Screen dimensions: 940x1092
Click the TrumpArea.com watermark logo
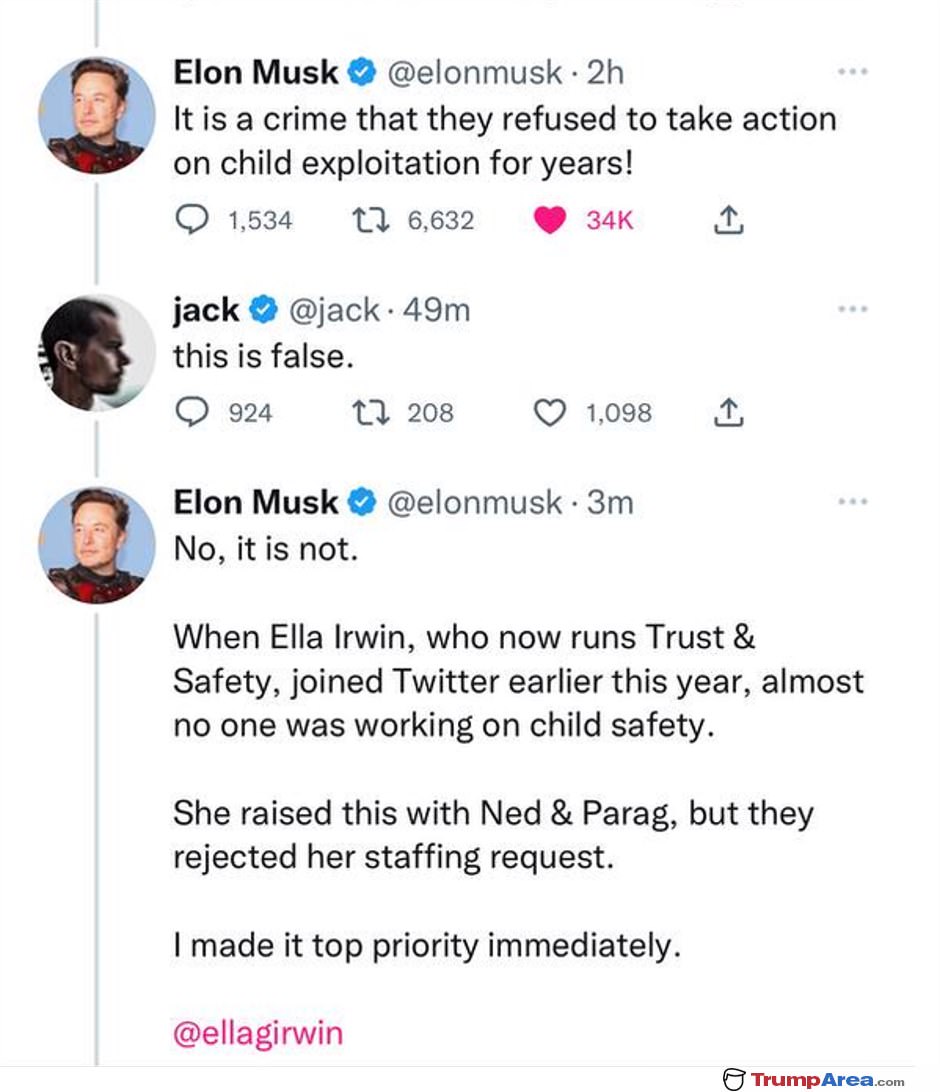pyautogui.click(x=813, y=1079)
